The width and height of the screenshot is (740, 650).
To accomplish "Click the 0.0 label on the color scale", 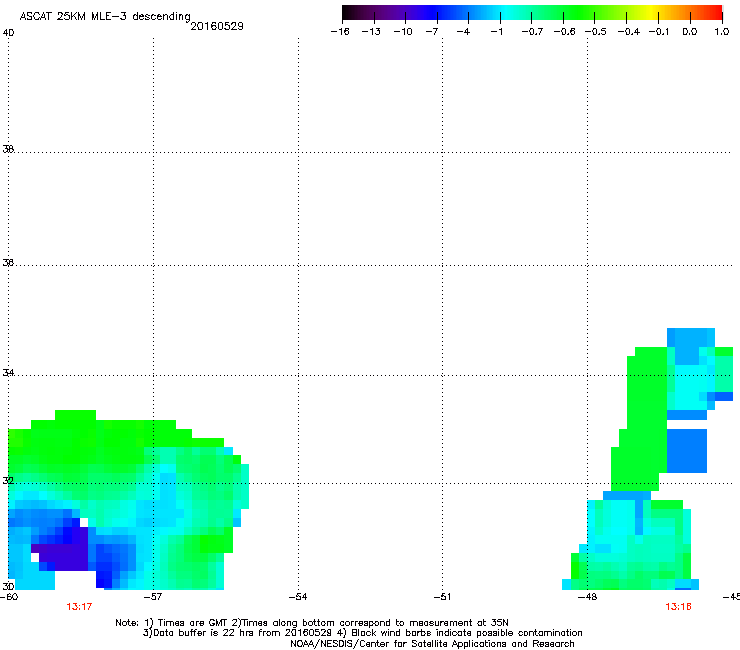I will coord(690,32).
